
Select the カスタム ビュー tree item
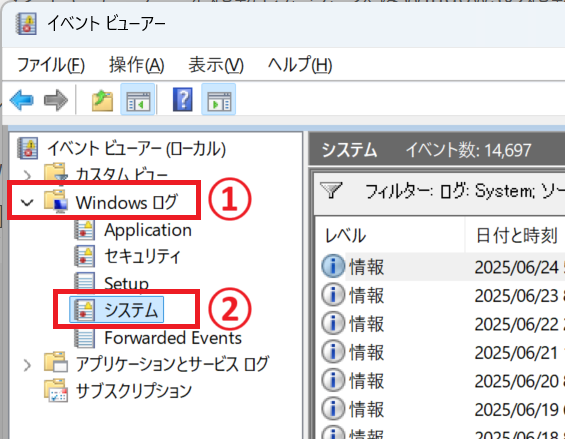click(121, 174)
